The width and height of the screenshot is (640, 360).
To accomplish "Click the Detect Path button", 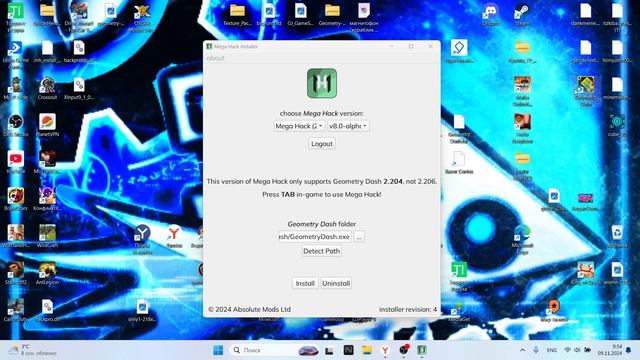I will [x=322, y=251].
